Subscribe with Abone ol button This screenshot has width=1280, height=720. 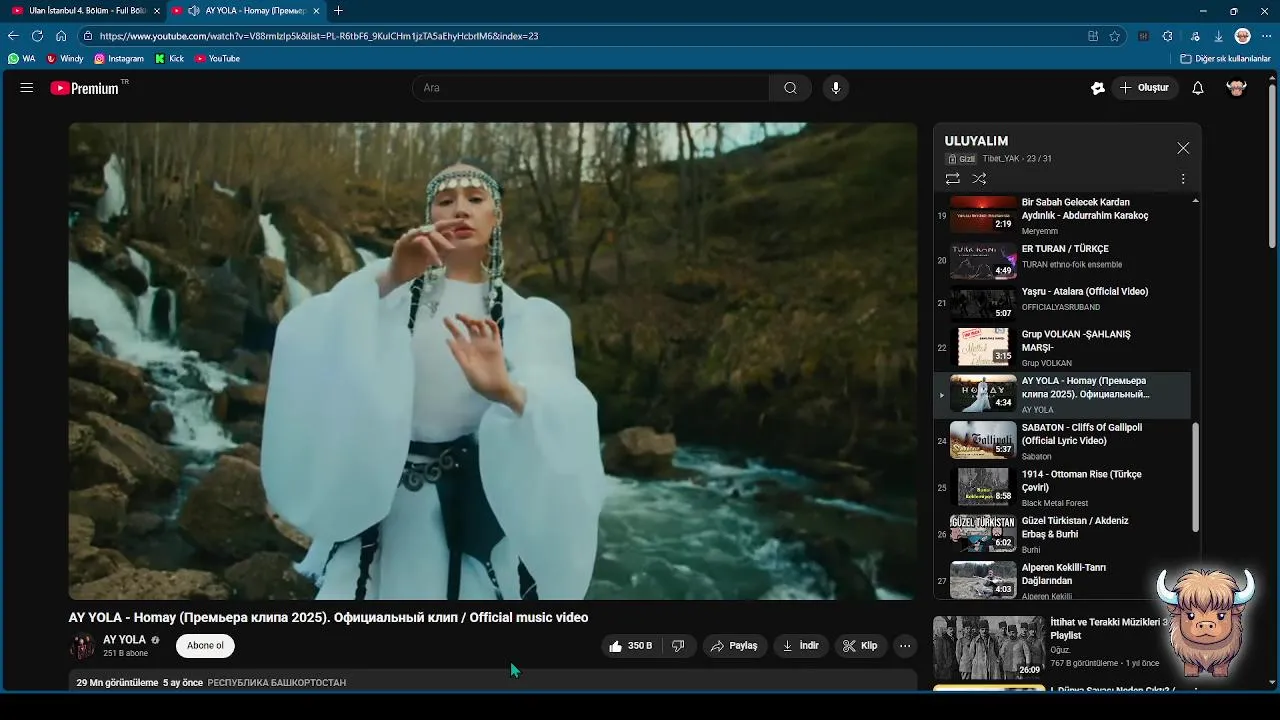(x=205, y=646)
